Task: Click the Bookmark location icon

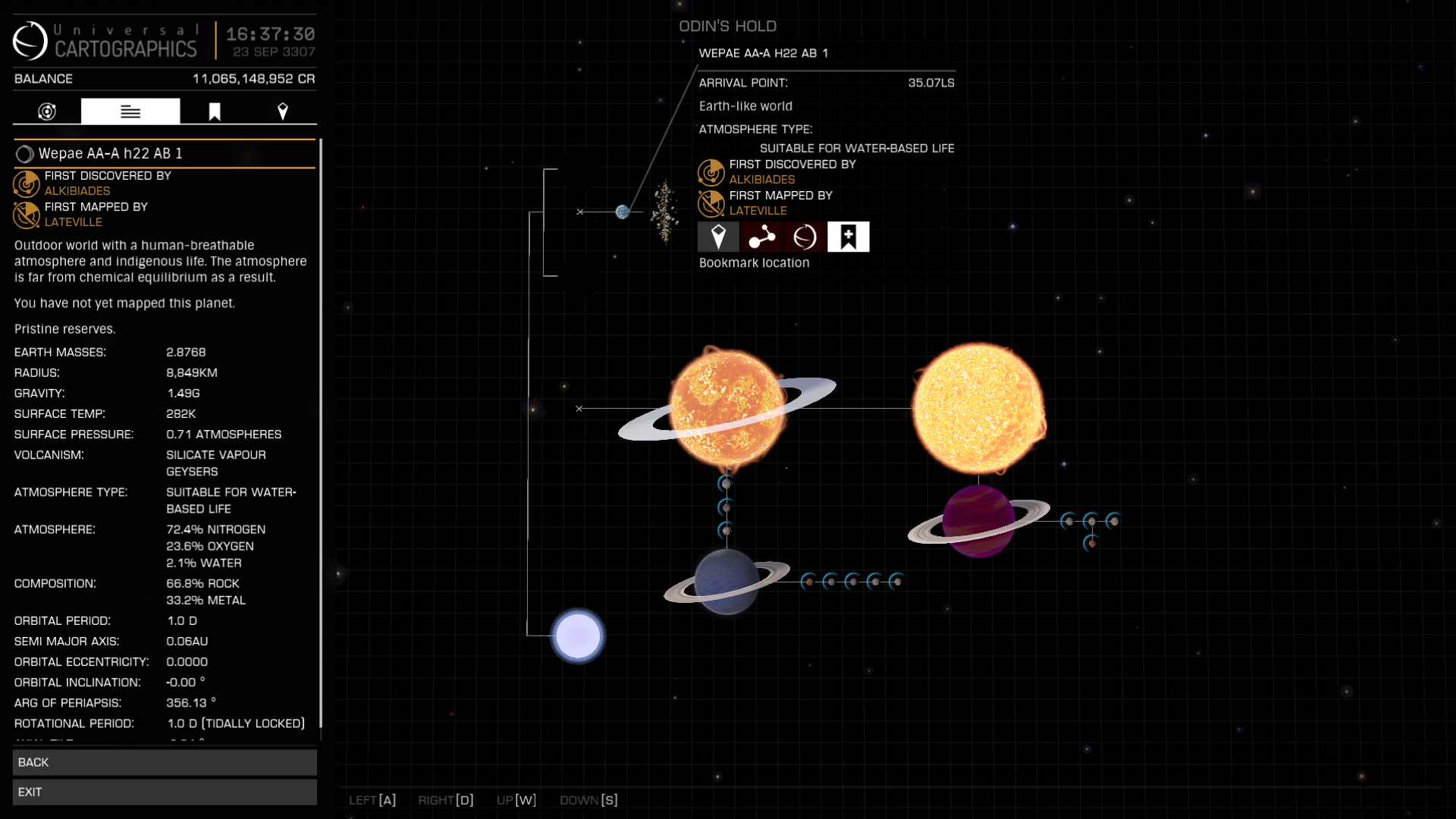Action: click(849, 237)
